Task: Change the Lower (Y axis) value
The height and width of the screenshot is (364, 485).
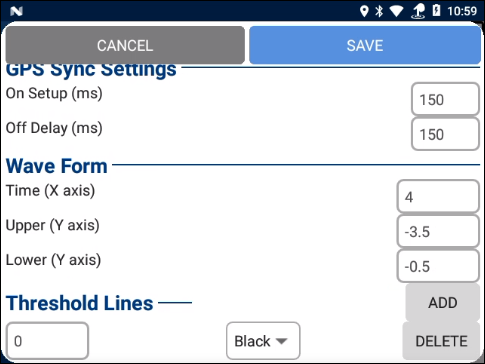Action: point(438,266)
